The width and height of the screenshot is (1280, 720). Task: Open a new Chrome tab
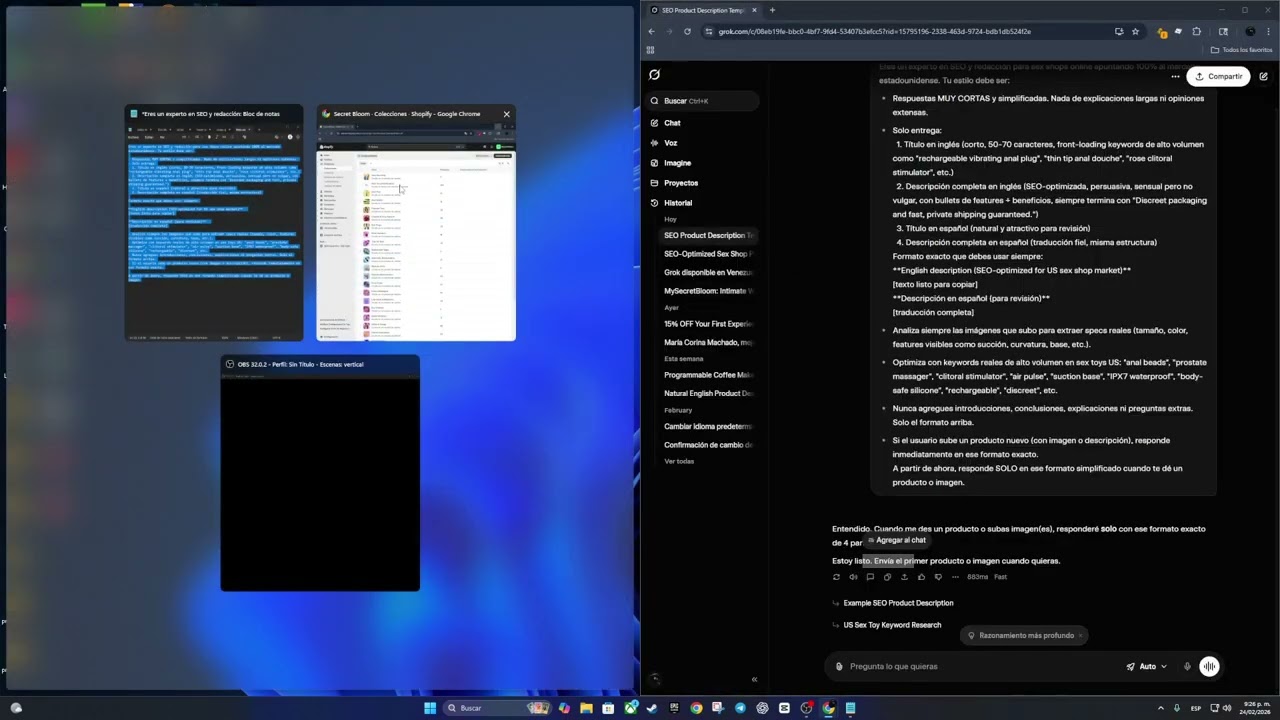(x=772, y=10)
